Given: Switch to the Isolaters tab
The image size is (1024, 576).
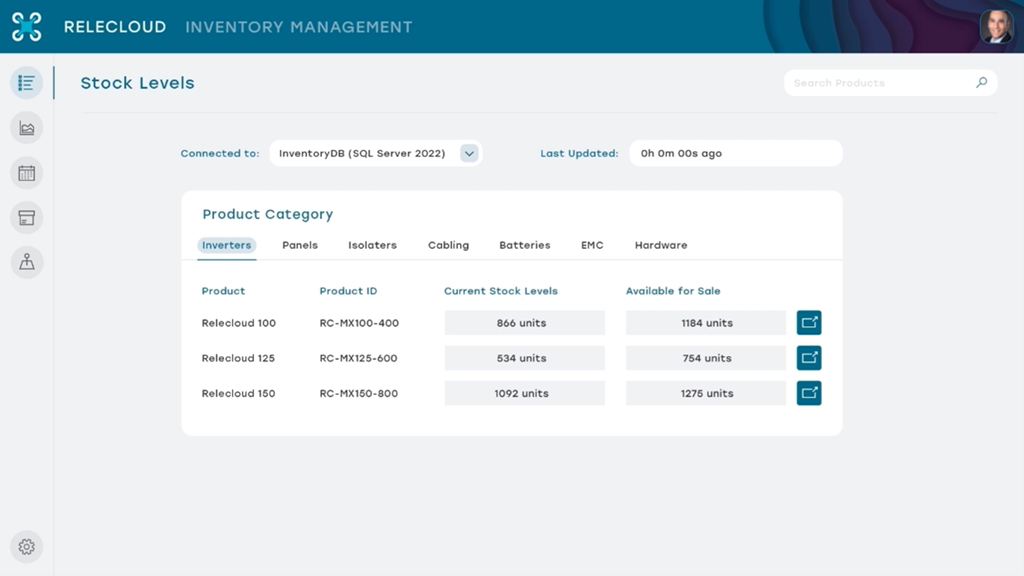Looking at the screenshot, I should [x=372, y=245].
